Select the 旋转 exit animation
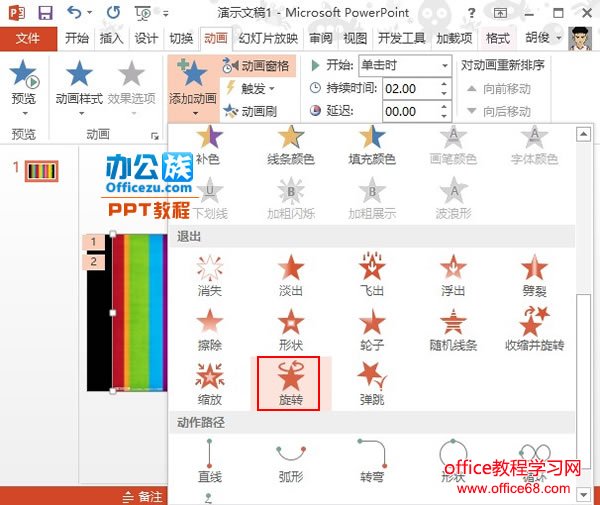This screenshot has width=600, height=505. [291, 383]
